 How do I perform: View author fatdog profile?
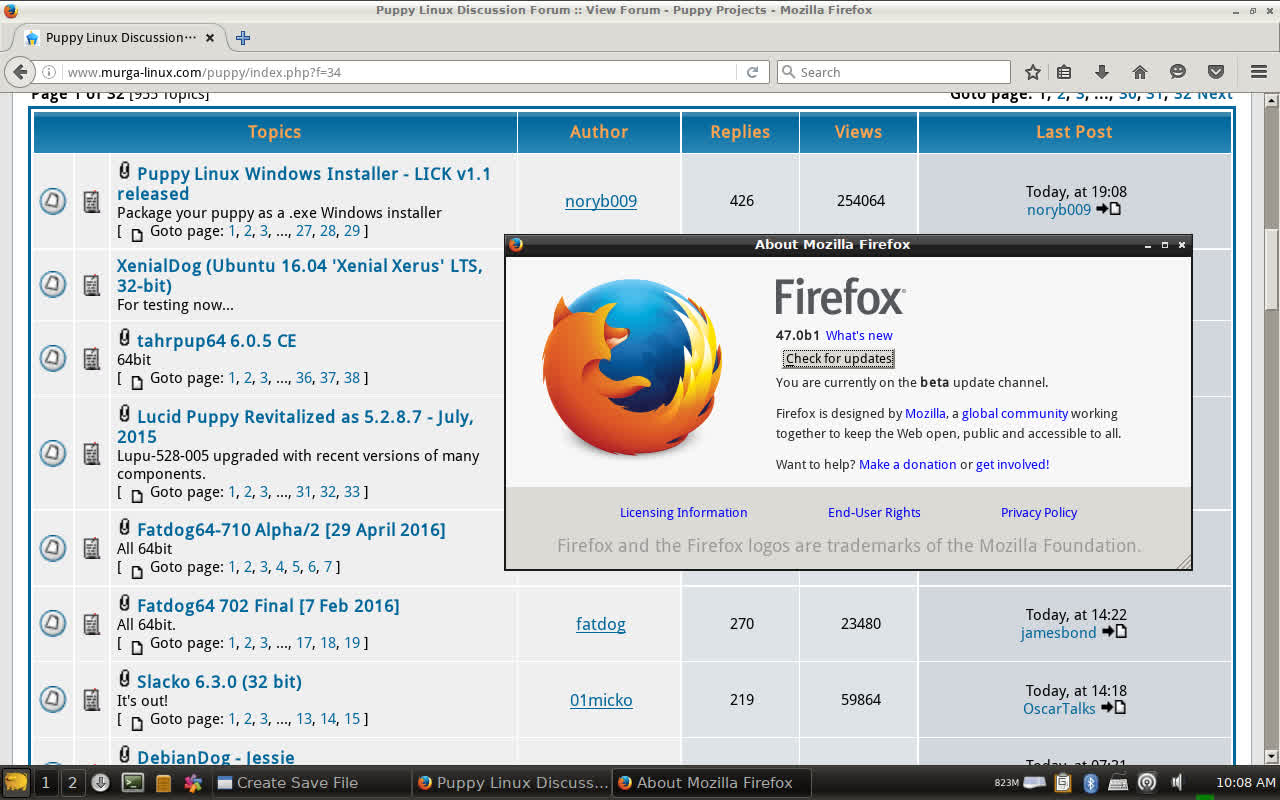pos(601,624)
